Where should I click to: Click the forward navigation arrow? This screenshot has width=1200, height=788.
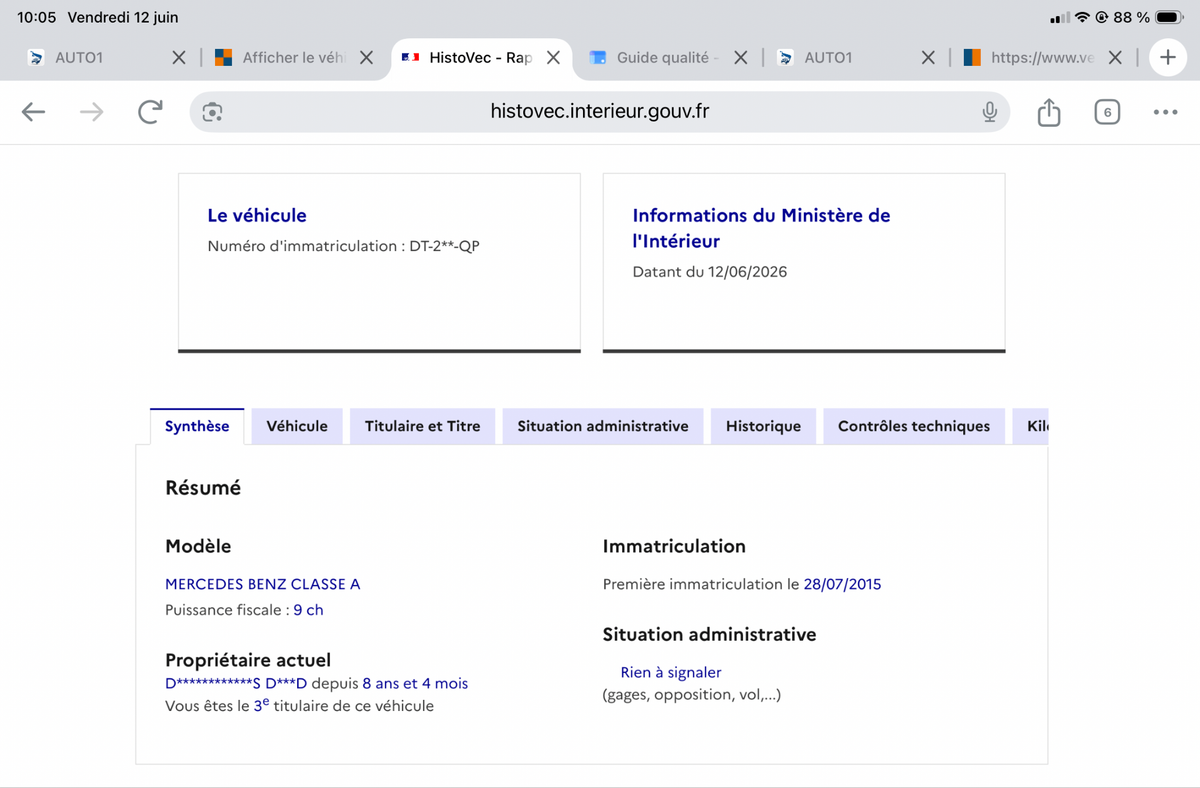91,112
